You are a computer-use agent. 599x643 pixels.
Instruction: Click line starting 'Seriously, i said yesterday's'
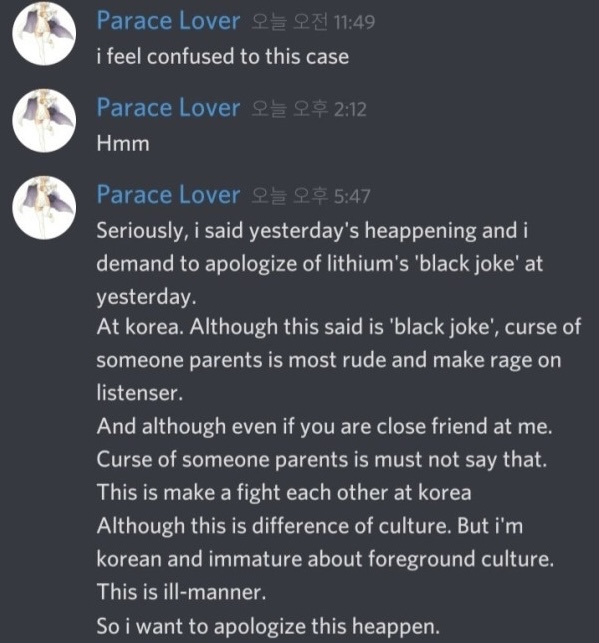(312, 231)
